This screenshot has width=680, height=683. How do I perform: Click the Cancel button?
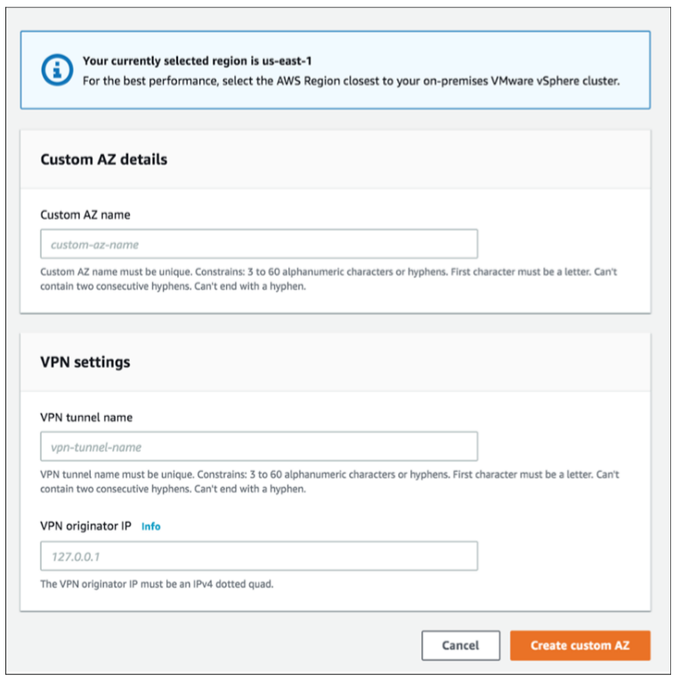click(x=460, y=646)
